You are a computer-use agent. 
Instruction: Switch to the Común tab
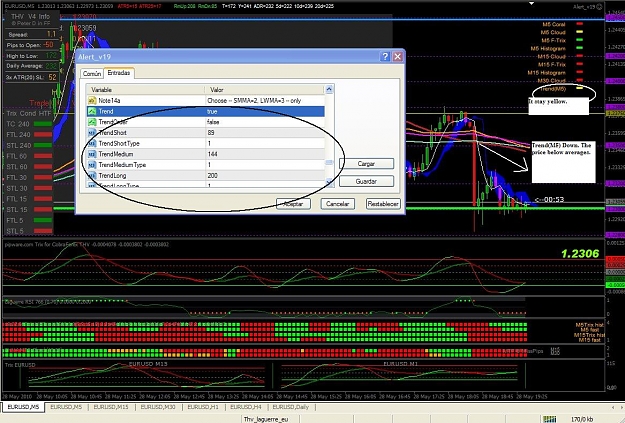[x=92, y=74]
